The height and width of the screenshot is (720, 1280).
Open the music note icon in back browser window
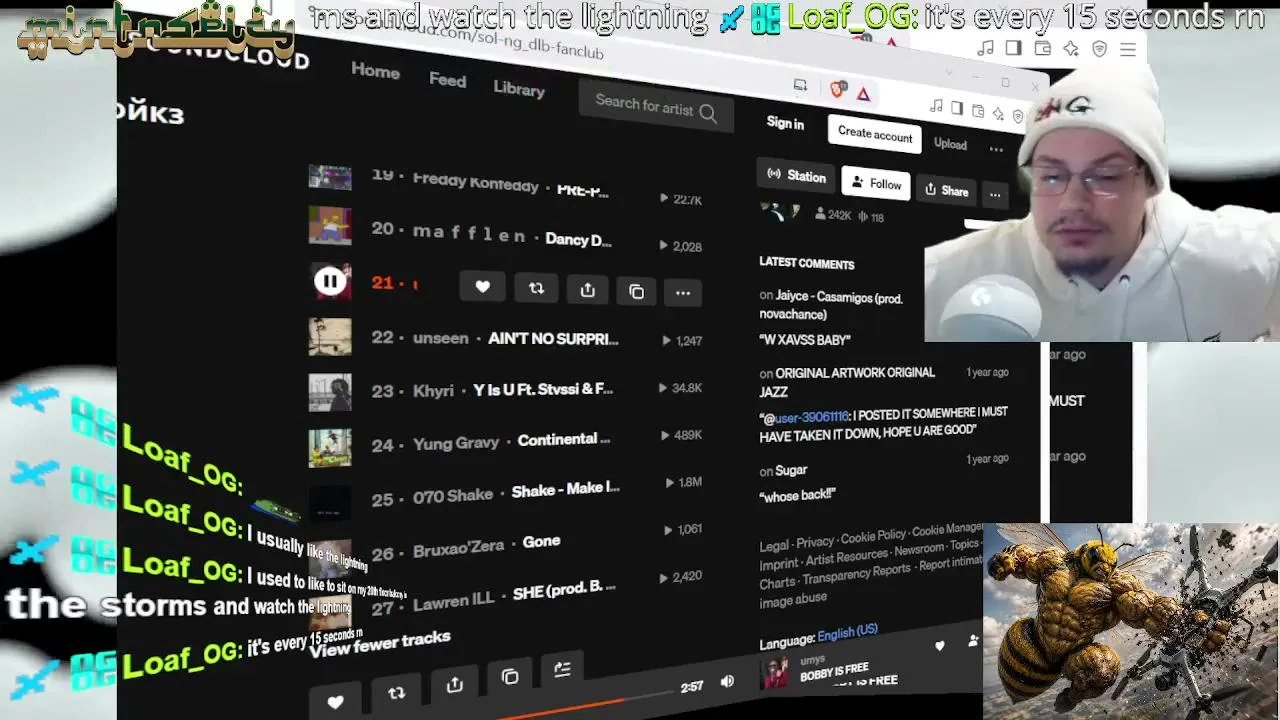[986, 48]
